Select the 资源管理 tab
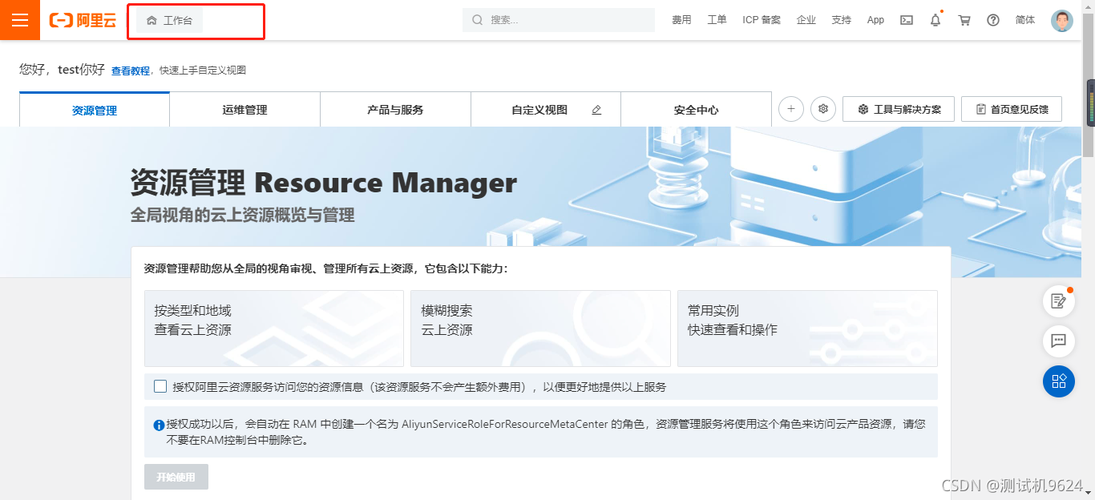This screenshot has height=500, width=1095. point(94,110)
